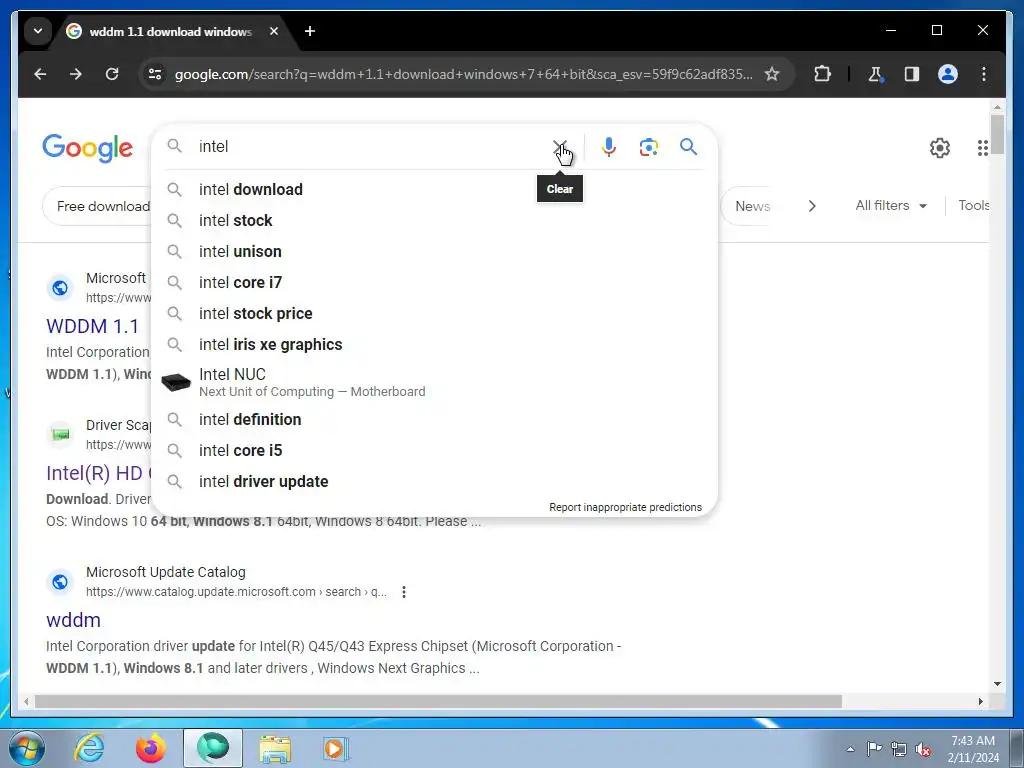Click into the search input field
The image size is (1024, 768).
[372, 146]
